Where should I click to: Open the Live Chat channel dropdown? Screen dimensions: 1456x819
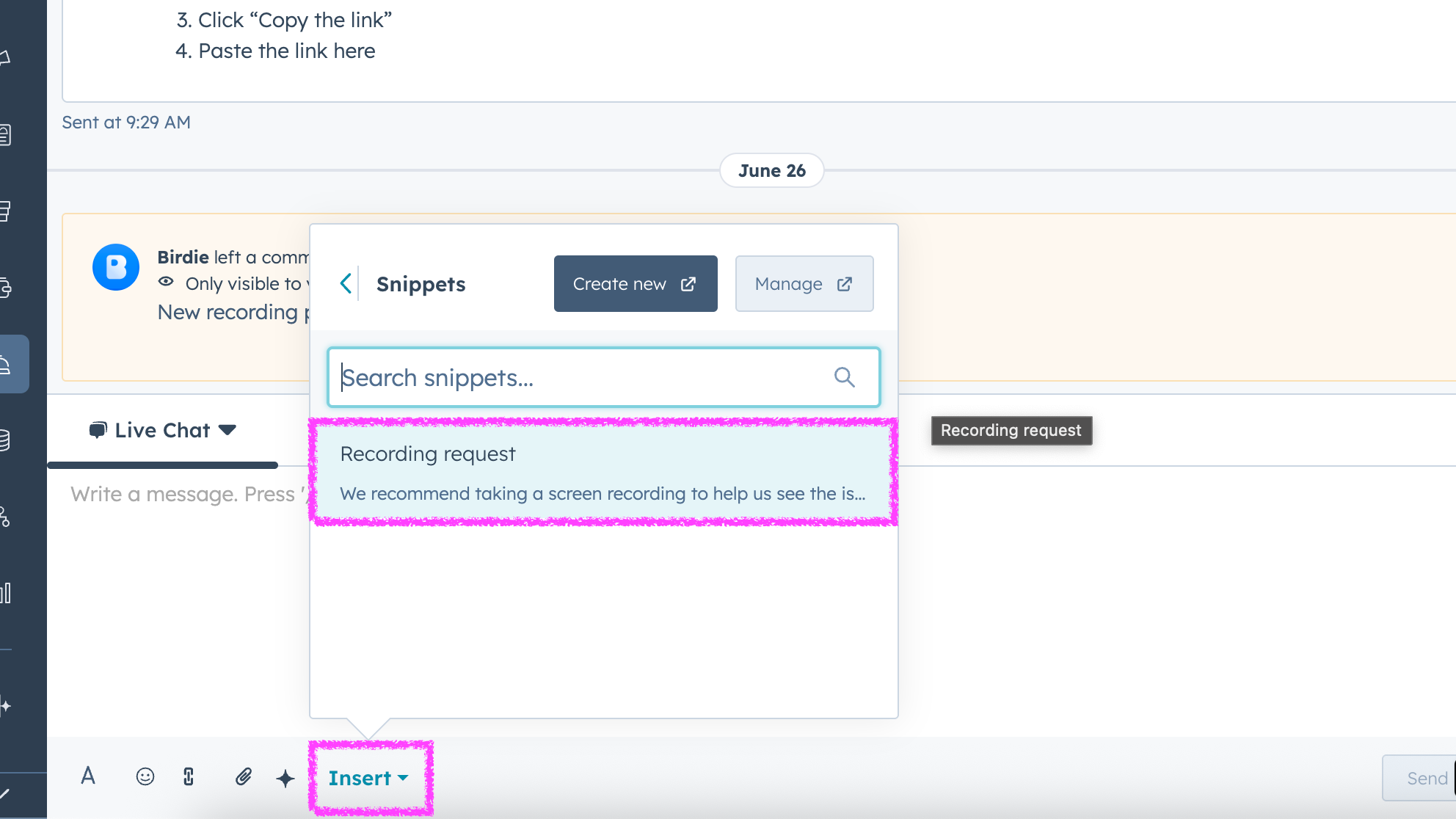click(x=163, y=430)
